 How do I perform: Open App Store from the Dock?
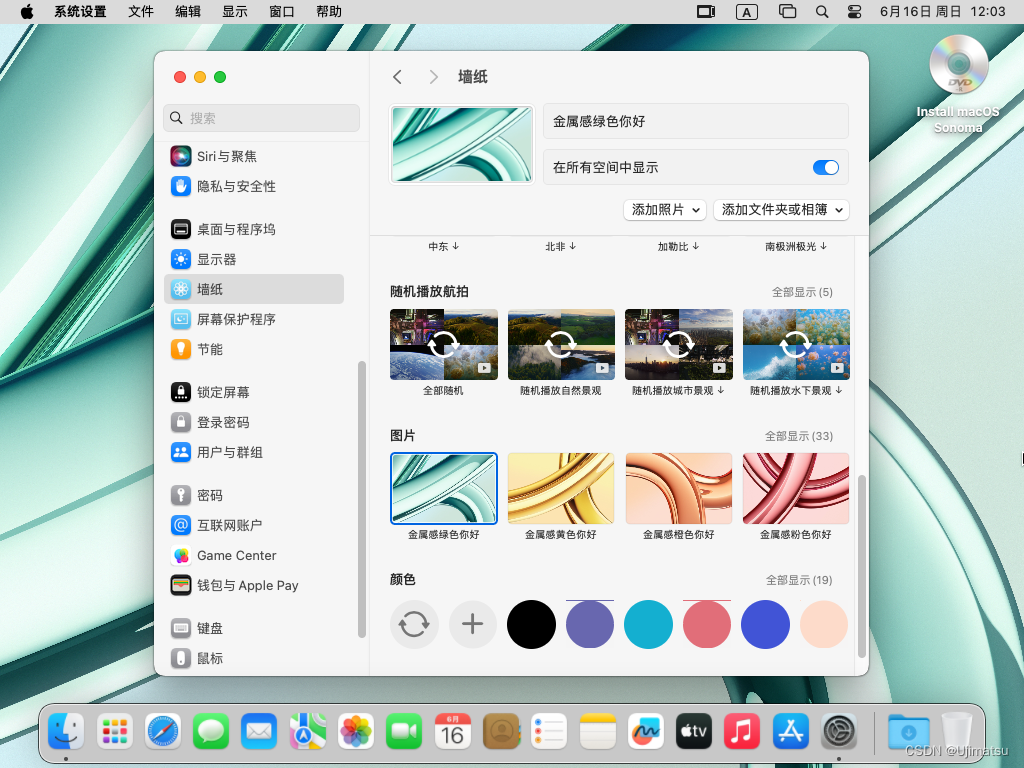pyautogui.click(x=790, y=731)
